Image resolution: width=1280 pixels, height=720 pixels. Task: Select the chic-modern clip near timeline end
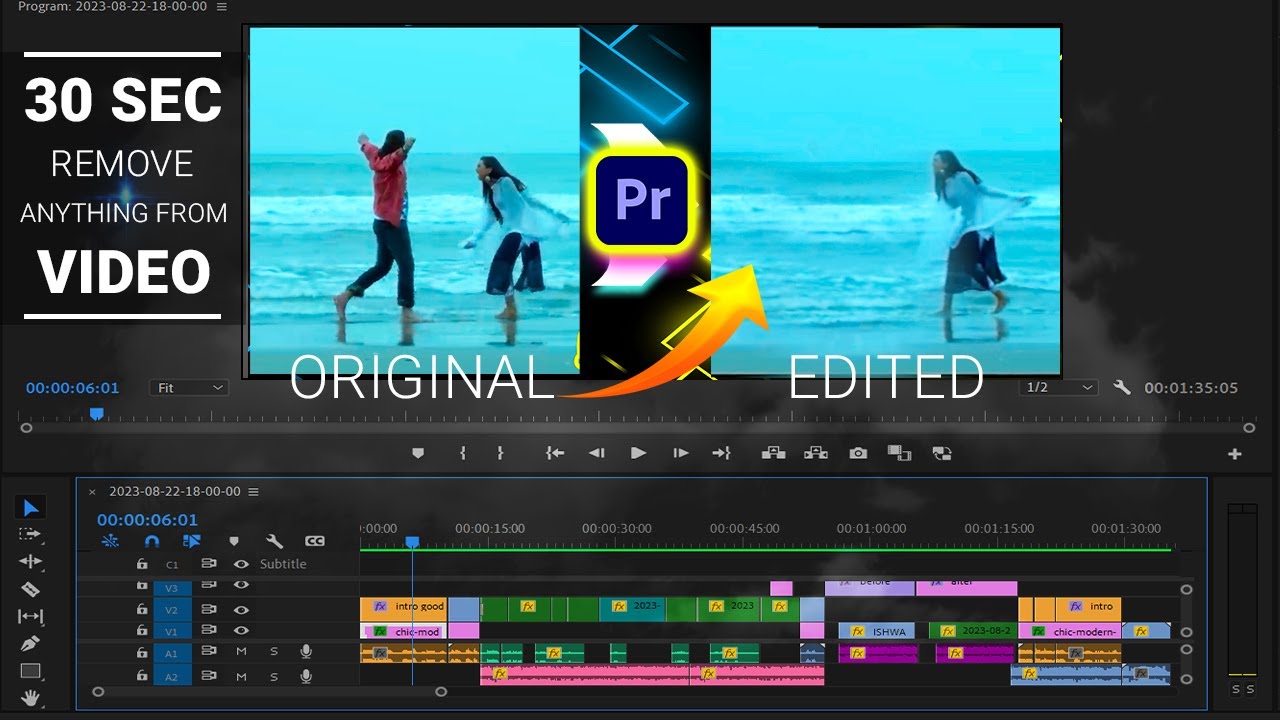(1069, 631)
